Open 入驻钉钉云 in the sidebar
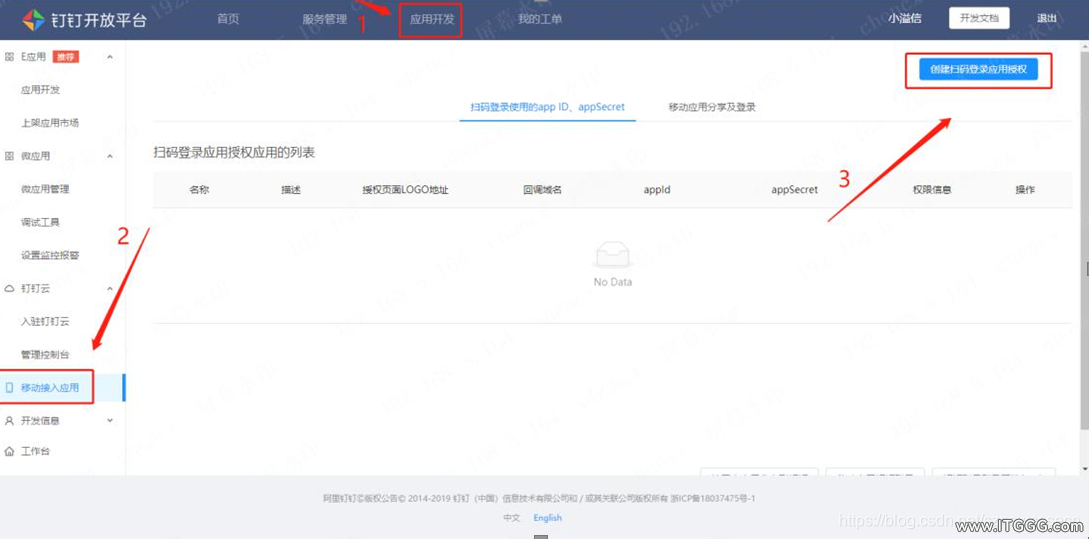 pyautogui.click(x=45, y=322)
